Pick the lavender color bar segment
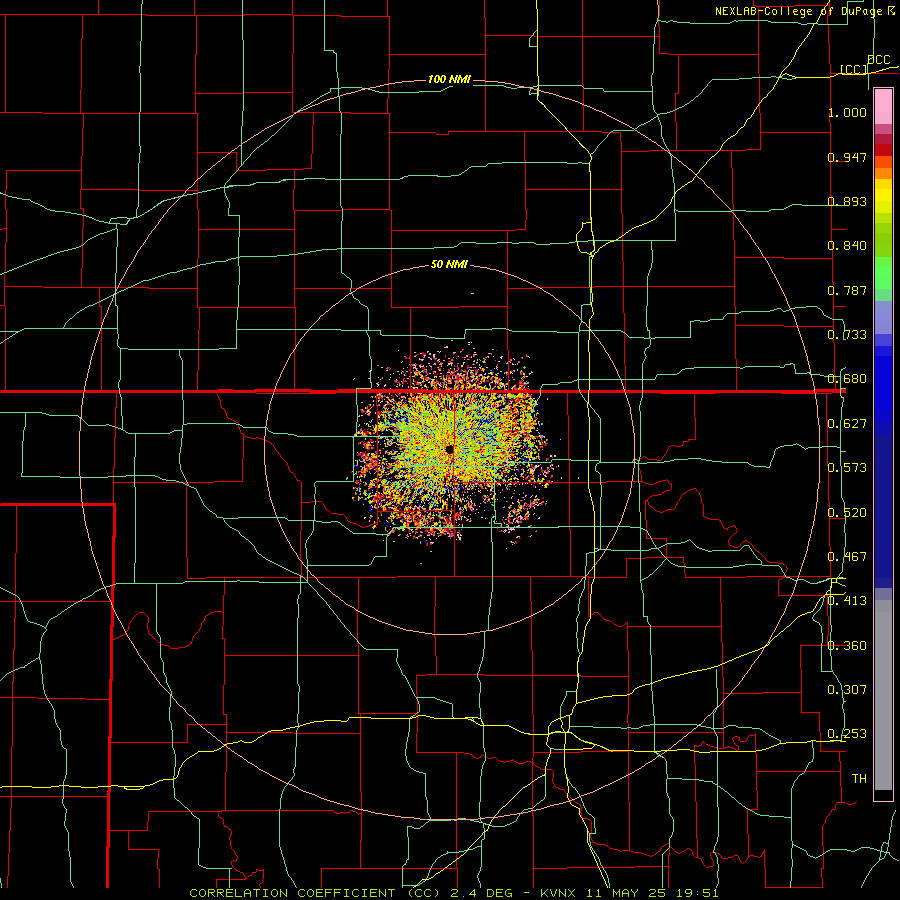This screenshot has height=900, width=900. click(883, 317)
